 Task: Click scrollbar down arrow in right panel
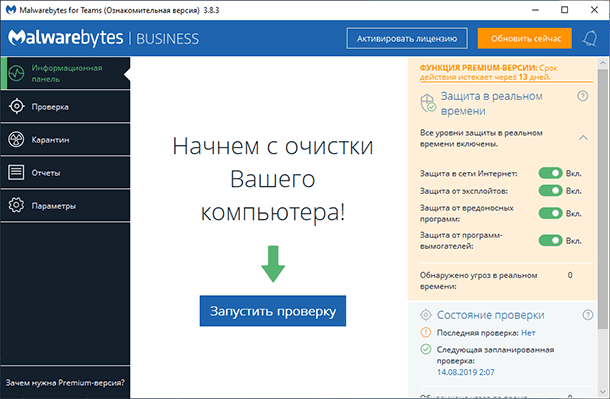tap(603, 392)
